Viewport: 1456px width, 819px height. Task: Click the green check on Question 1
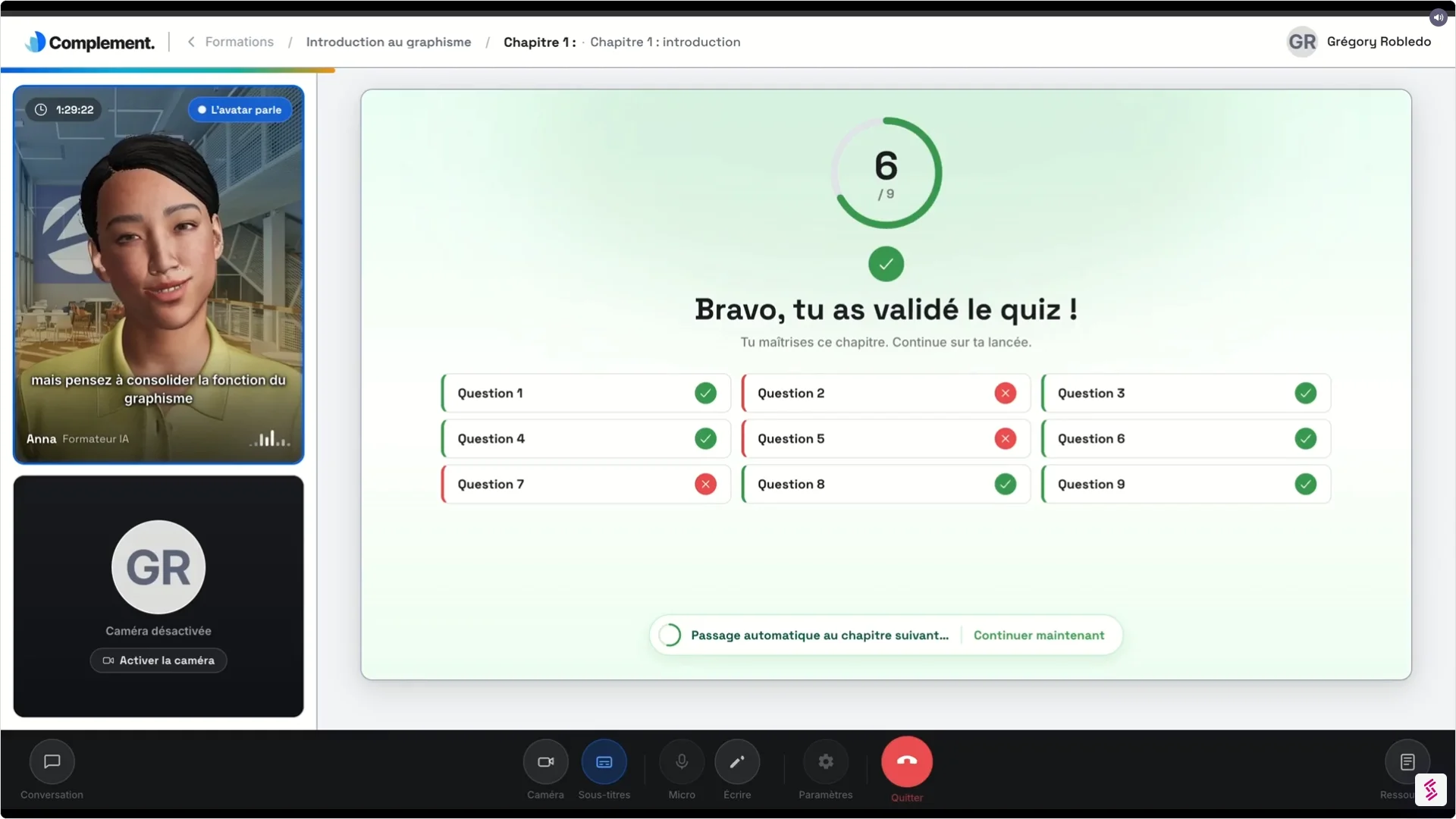705,393
